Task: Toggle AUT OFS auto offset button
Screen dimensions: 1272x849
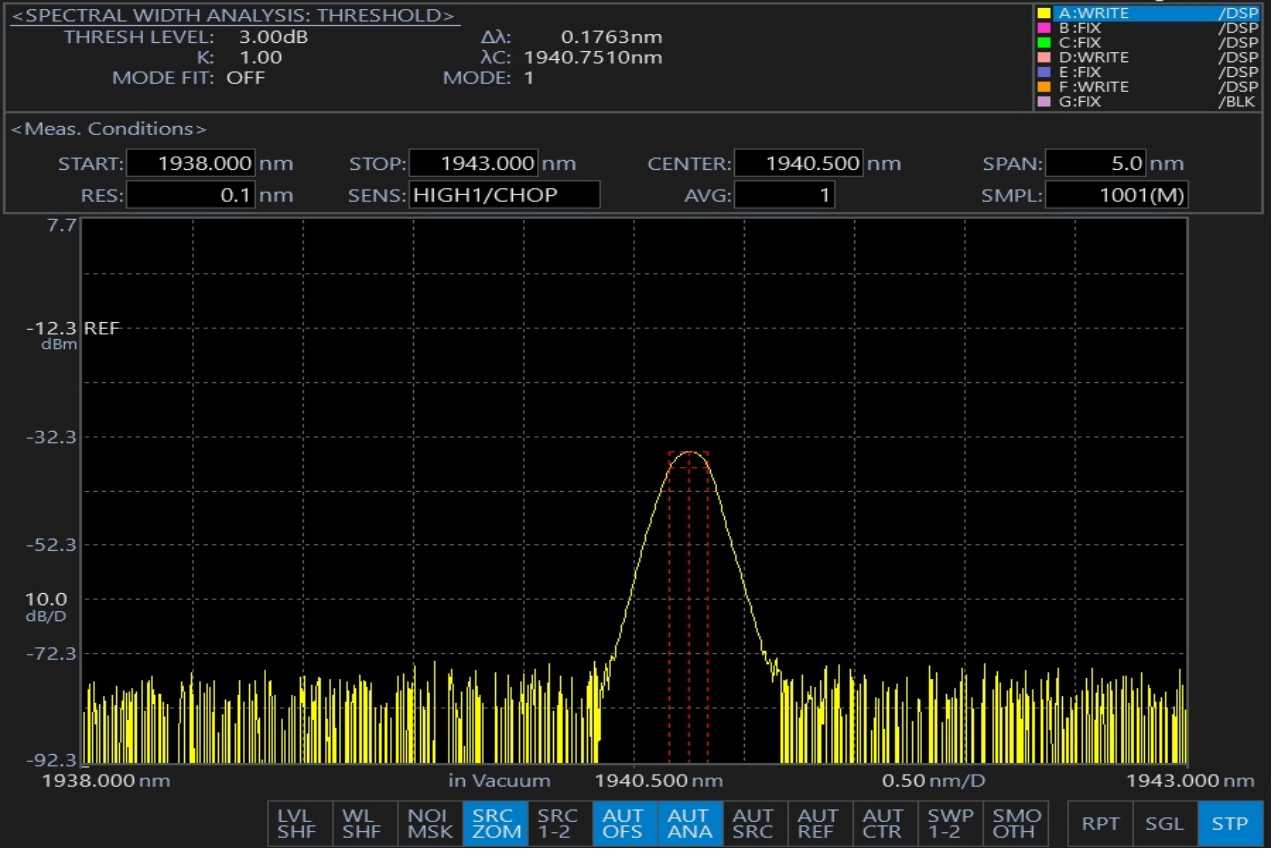Action: (624, 824)
